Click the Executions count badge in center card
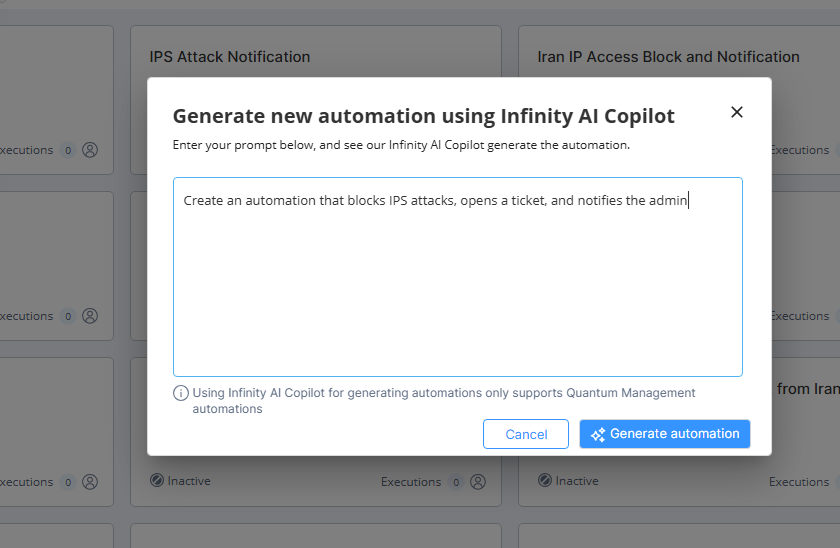 click(x=456, y=482)
